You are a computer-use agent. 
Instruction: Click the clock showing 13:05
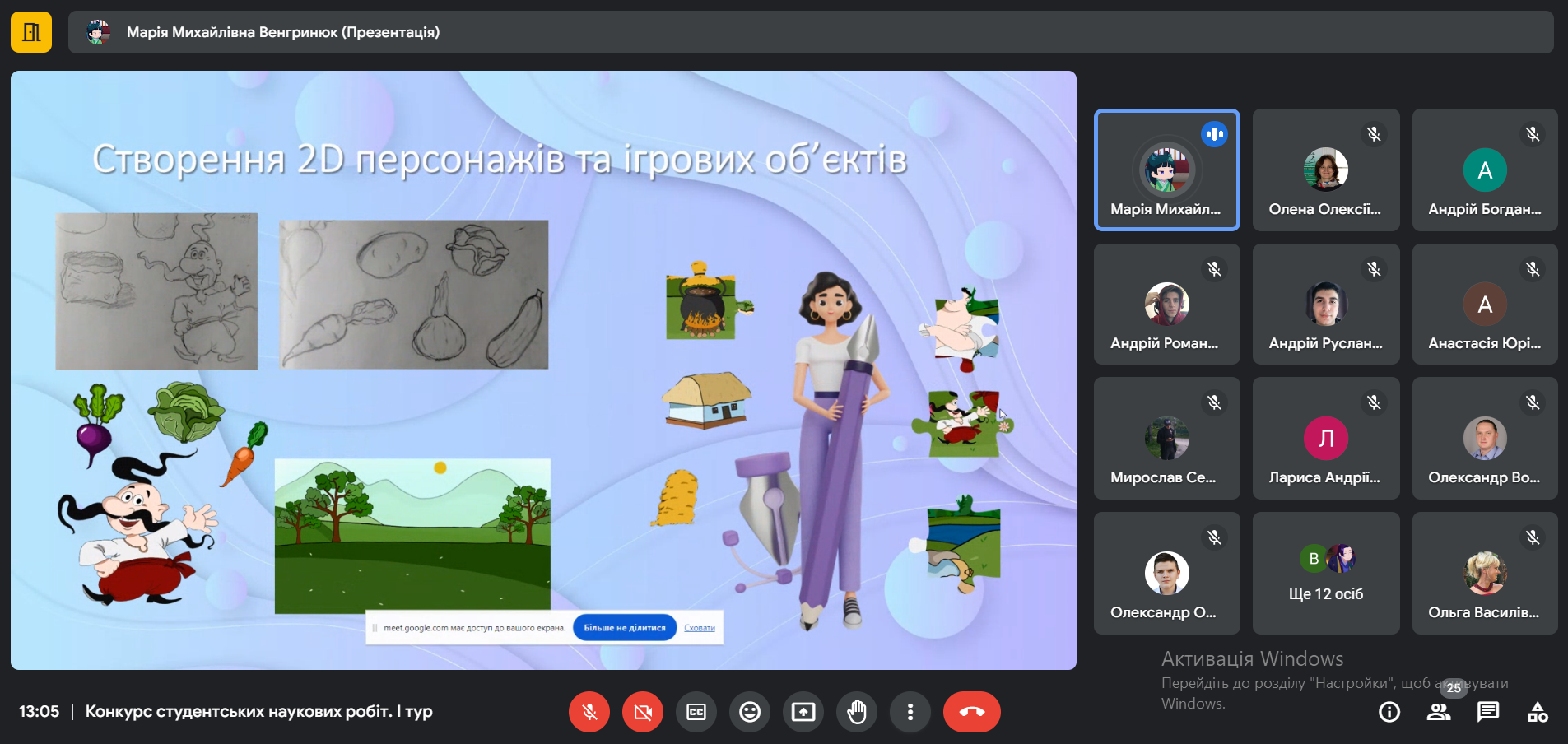click(39, 711)
